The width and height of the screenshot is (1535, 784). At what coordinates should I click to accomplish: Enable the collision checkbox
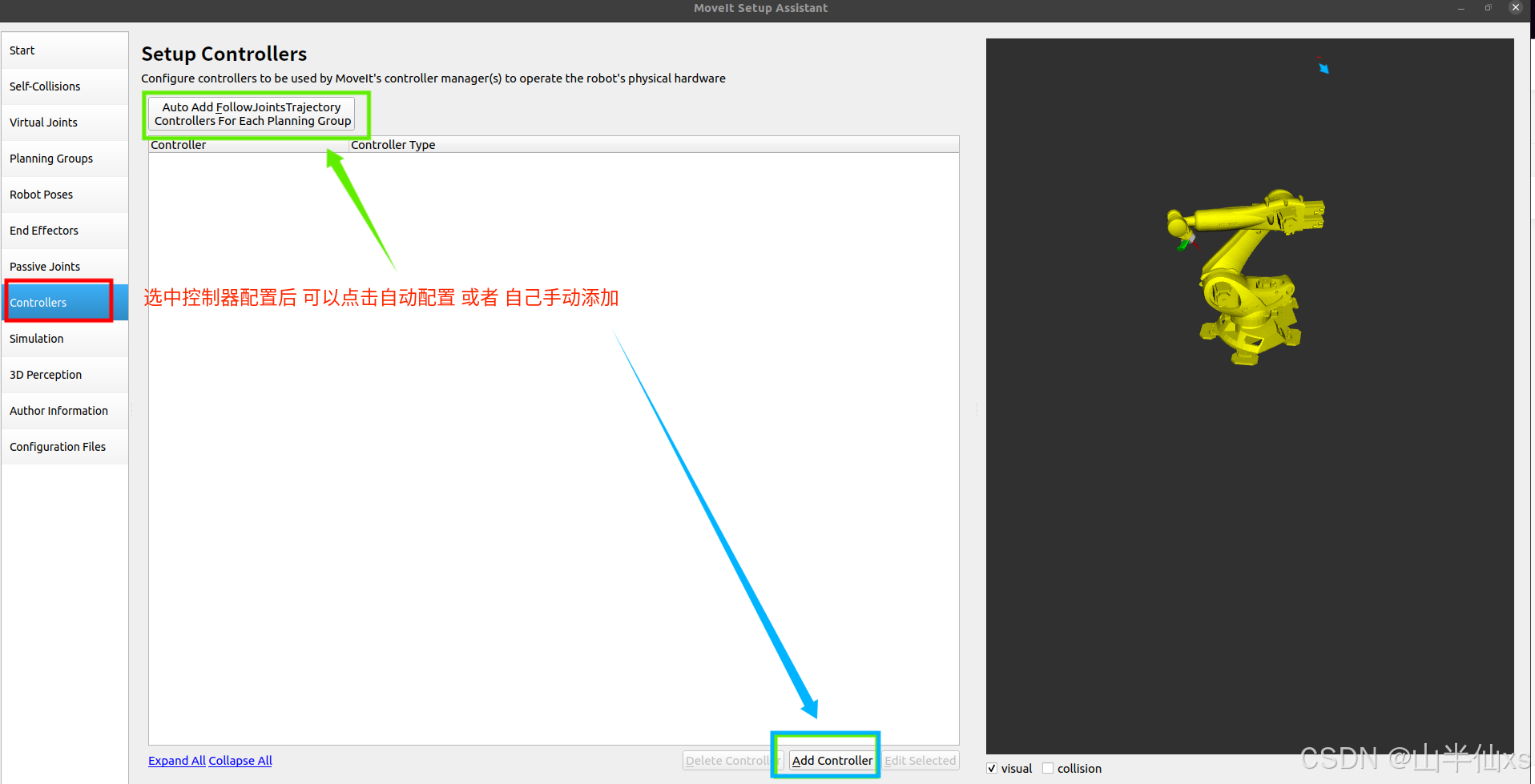[x=1048, y=769]
